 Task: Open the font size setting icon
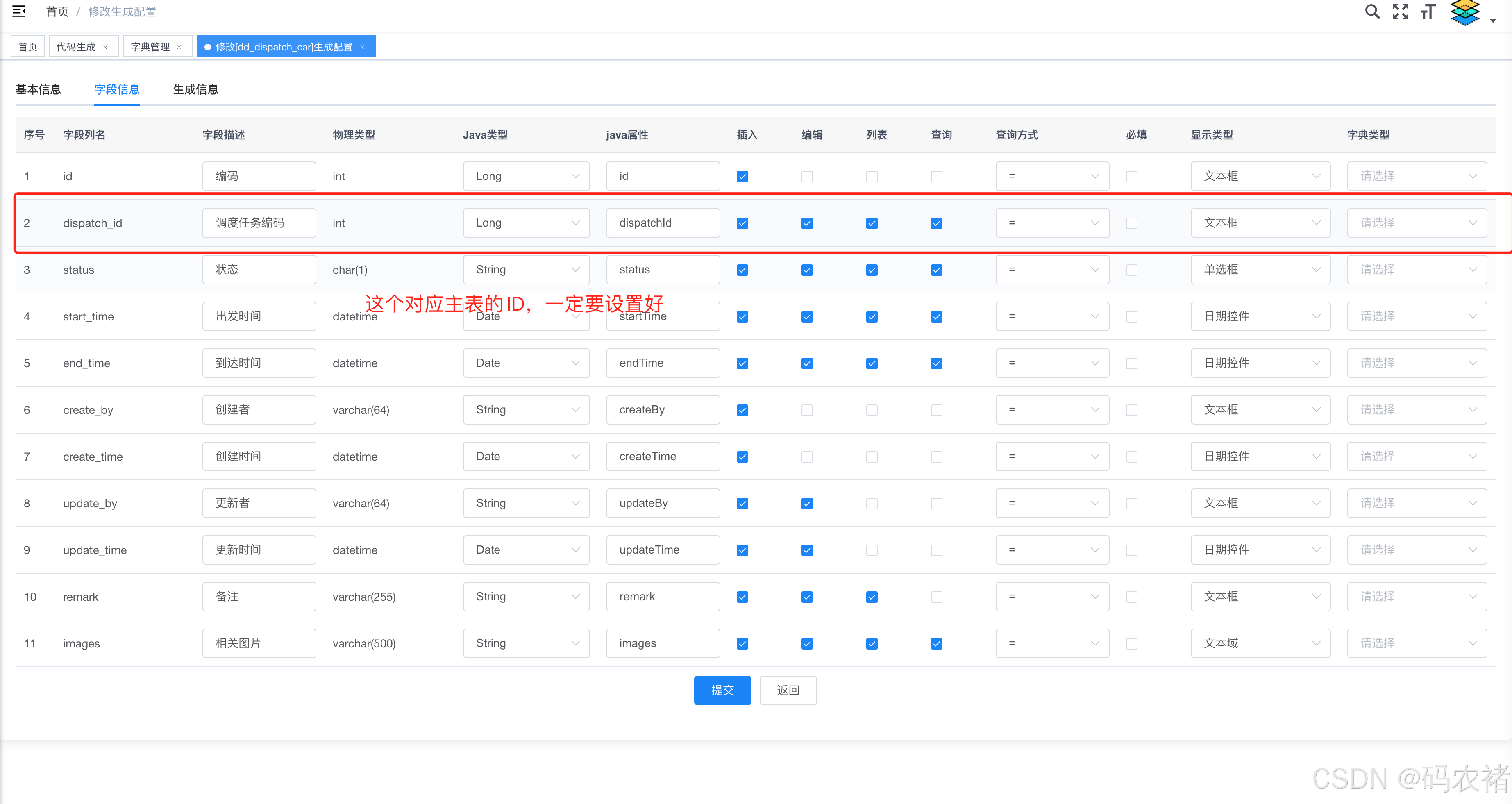click(1428, 11)
